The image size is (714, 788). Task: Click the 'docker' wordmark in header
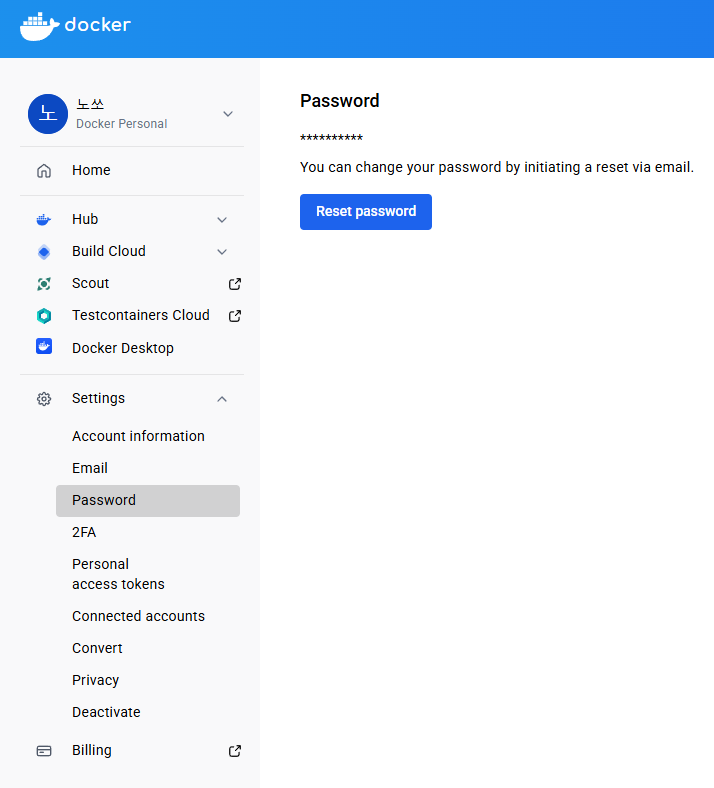pyautogui.click(x=98, y=25)
